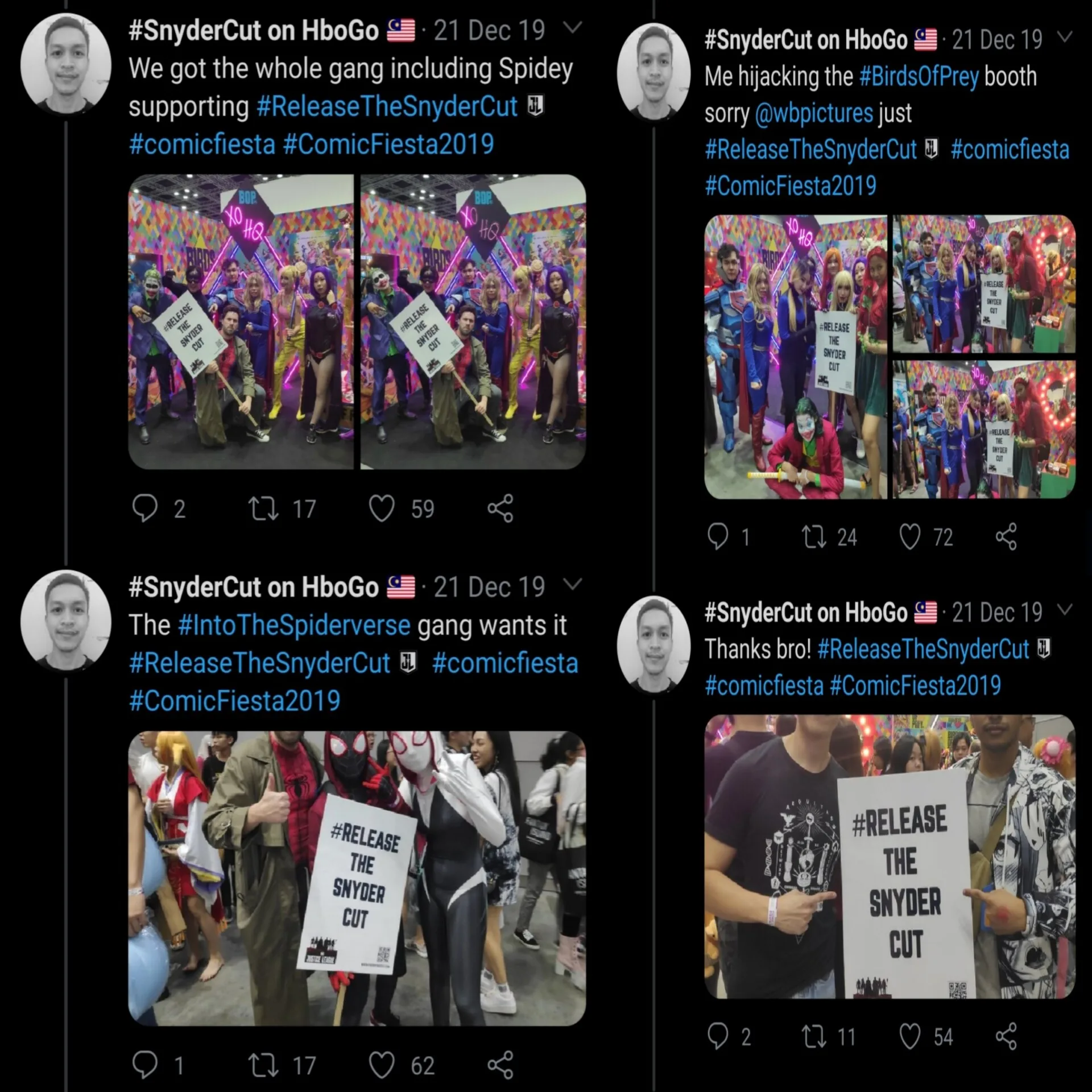
Task: Expand the chevron menu on BirdsOfPrey booth tweet
Action: pos(1064,37)
